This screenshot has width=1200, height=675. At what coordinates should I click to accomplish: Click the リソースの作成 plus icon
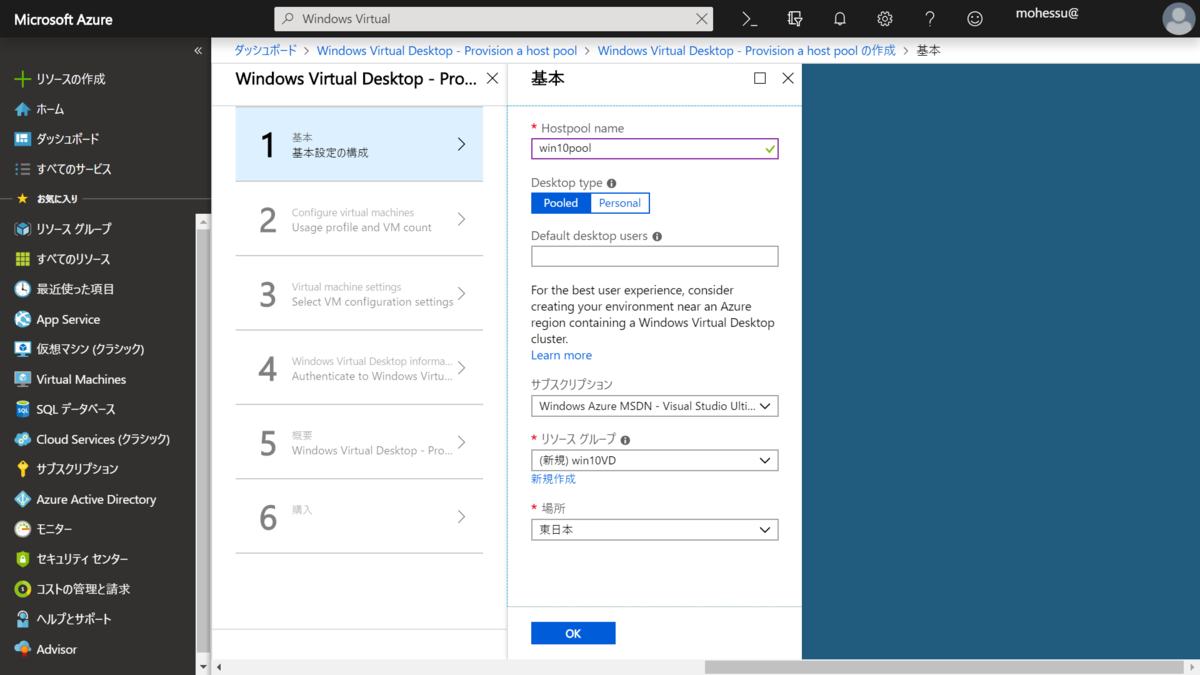(22, 79)
